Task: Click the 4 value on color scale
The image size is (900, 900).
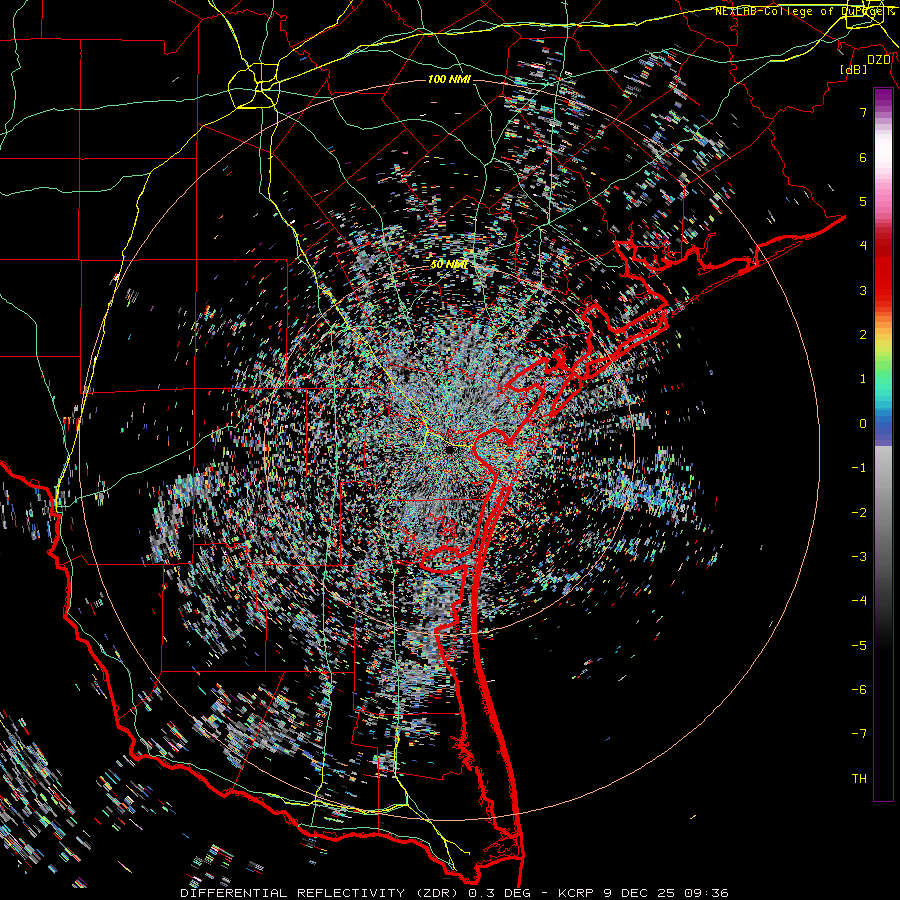Action: click(x=863, y=246)
